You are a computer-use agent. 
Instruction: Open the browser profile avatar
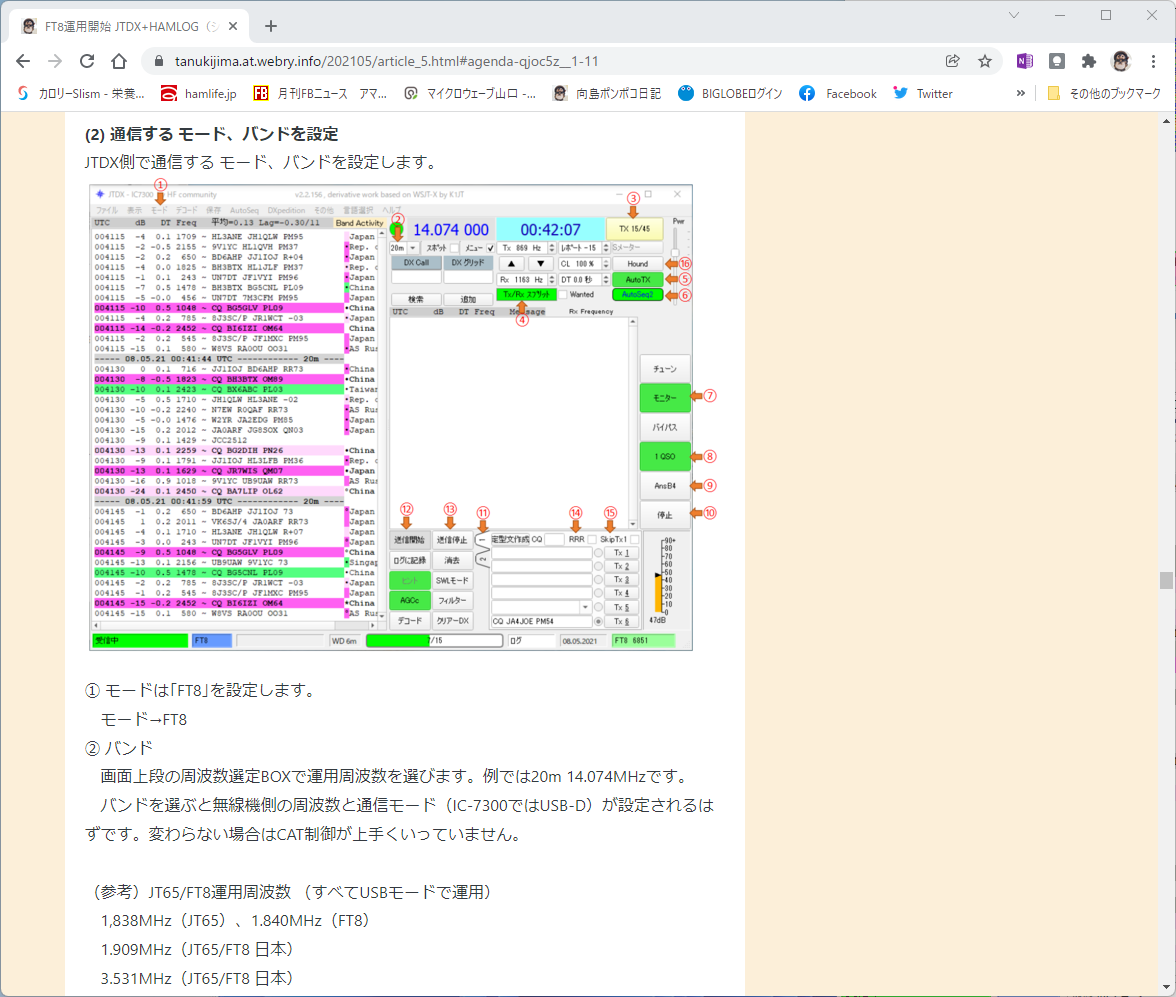[1120, 62]
